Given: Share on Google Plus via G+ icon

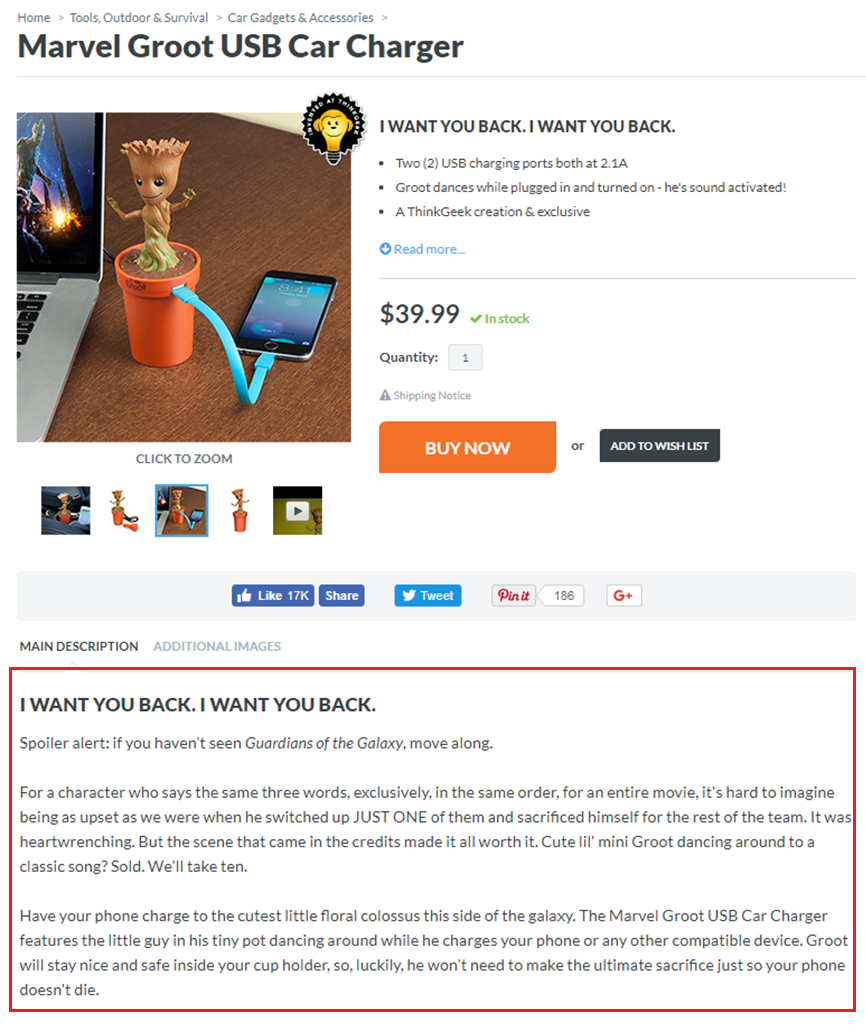Looking at the screenshot, I should coord(623,596).
